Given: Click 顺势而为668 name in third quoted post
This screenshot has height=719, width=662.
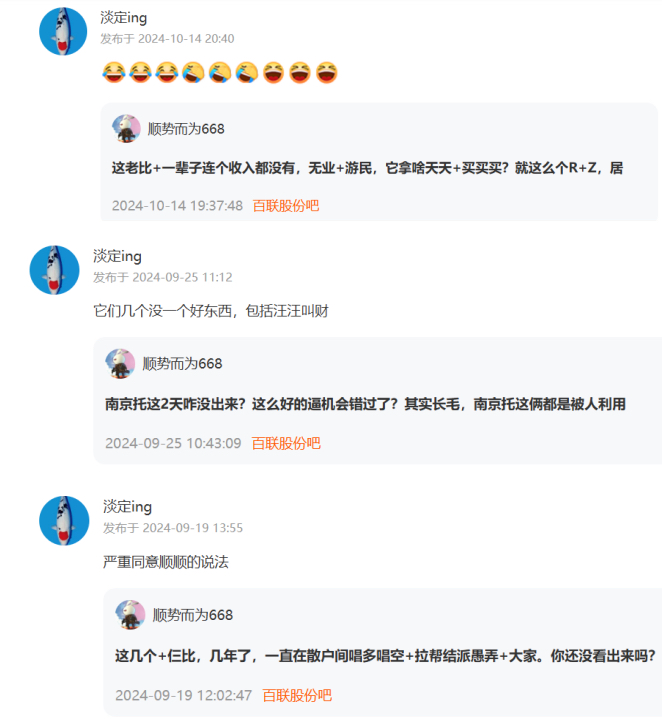Looking at the screenshot, I should [193, 614].
